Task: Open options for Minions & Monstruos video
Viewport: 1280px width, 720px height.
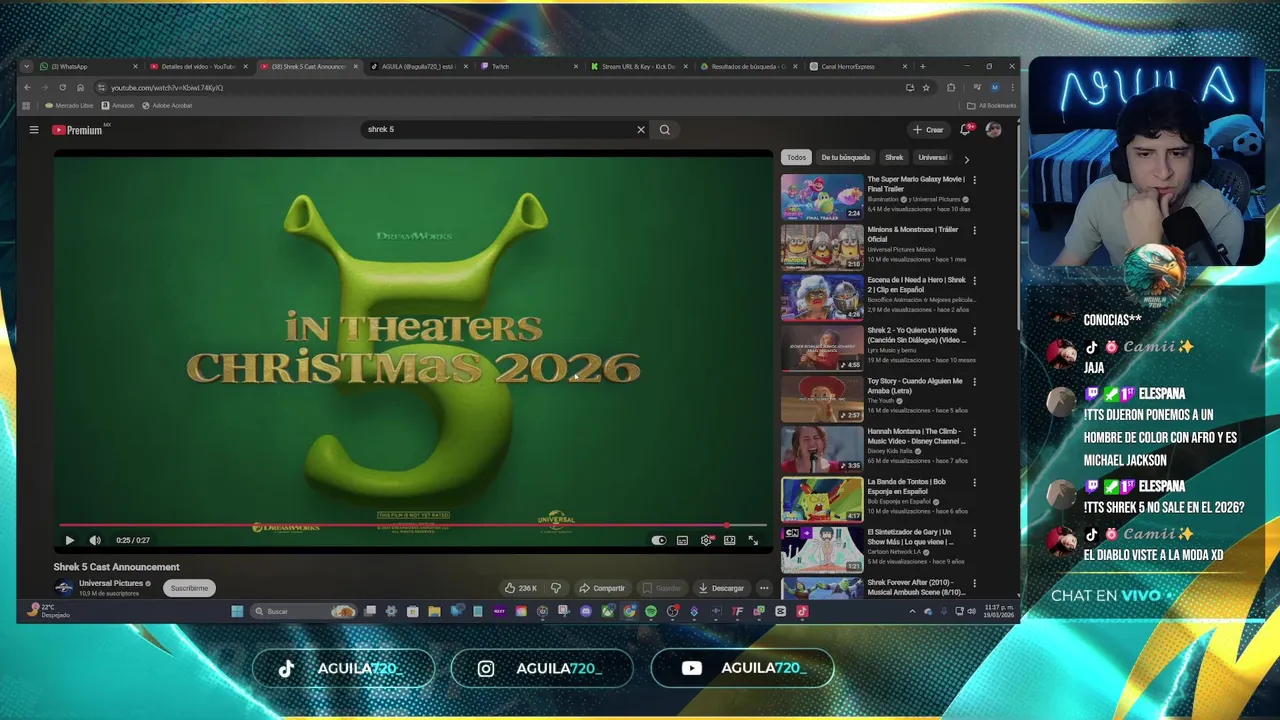Action: (974, 230)
